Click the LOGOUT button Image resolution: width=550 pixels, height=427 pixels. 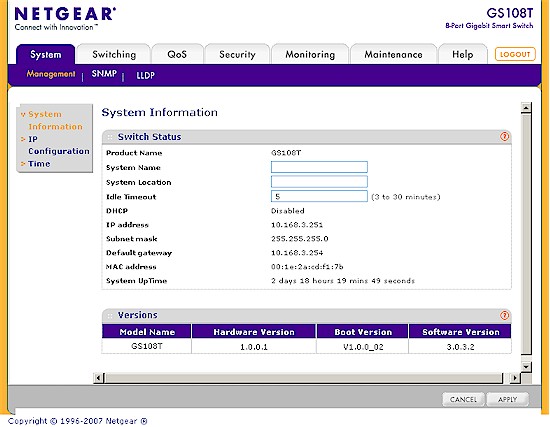pos(515,54)
